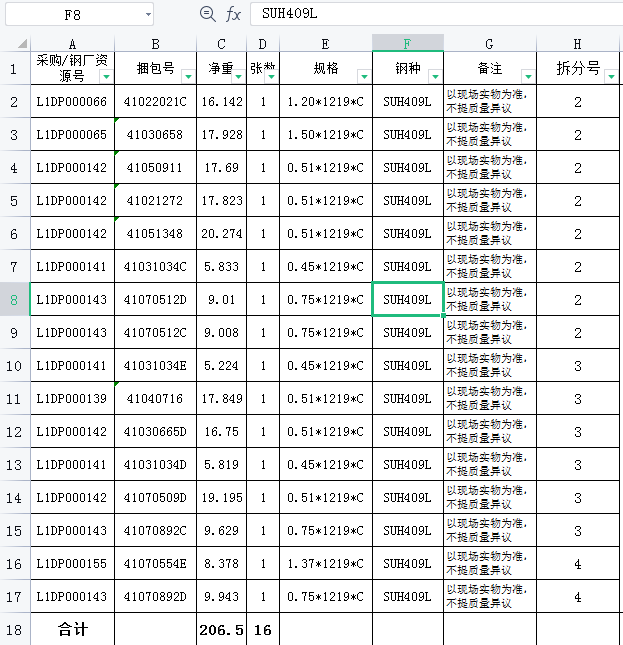623x645 pixels.
Task: Open the filter arrow for 净重 column
Action: 238,77
